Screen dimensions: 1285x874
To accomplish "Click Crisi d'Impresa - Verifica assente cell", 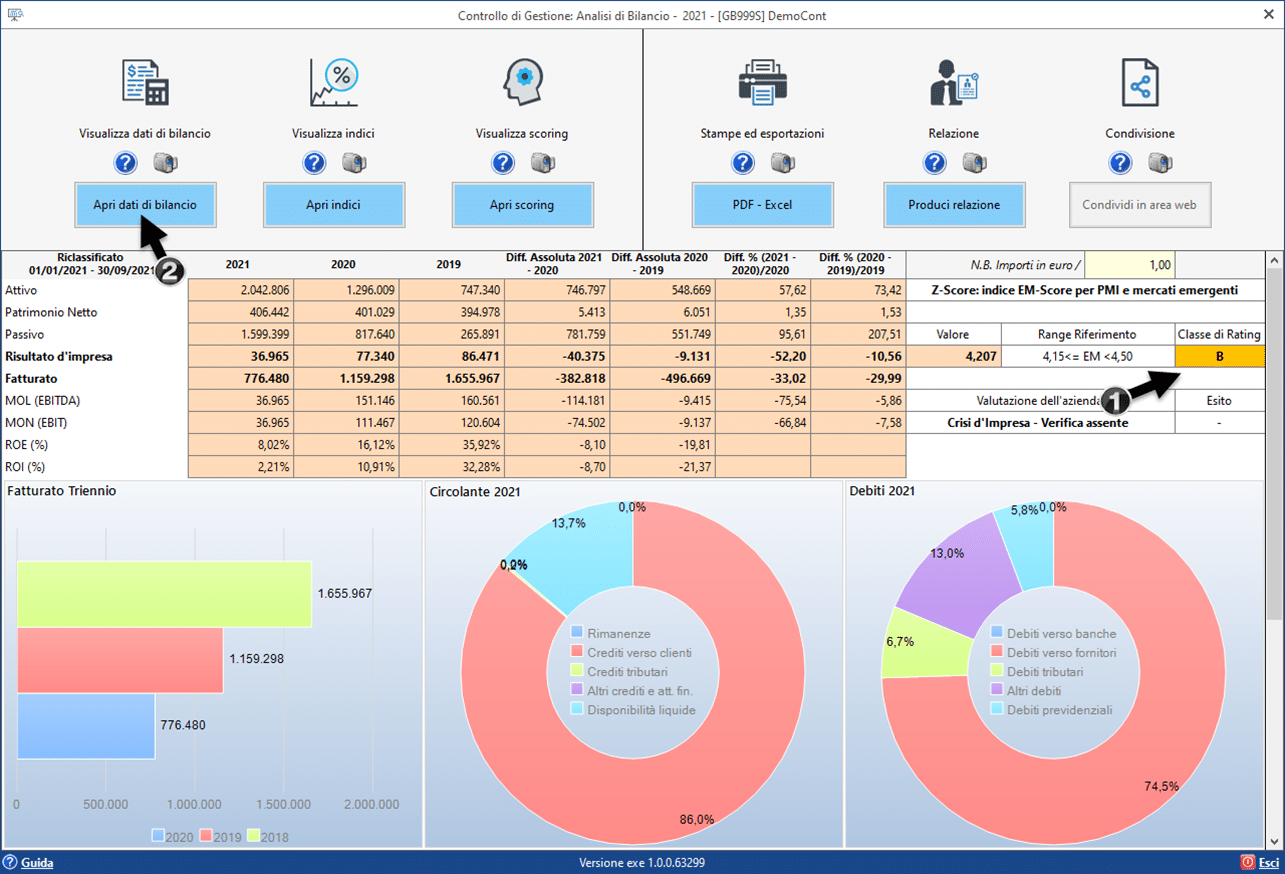I will pyautogui.click(x=1041, y=423).
